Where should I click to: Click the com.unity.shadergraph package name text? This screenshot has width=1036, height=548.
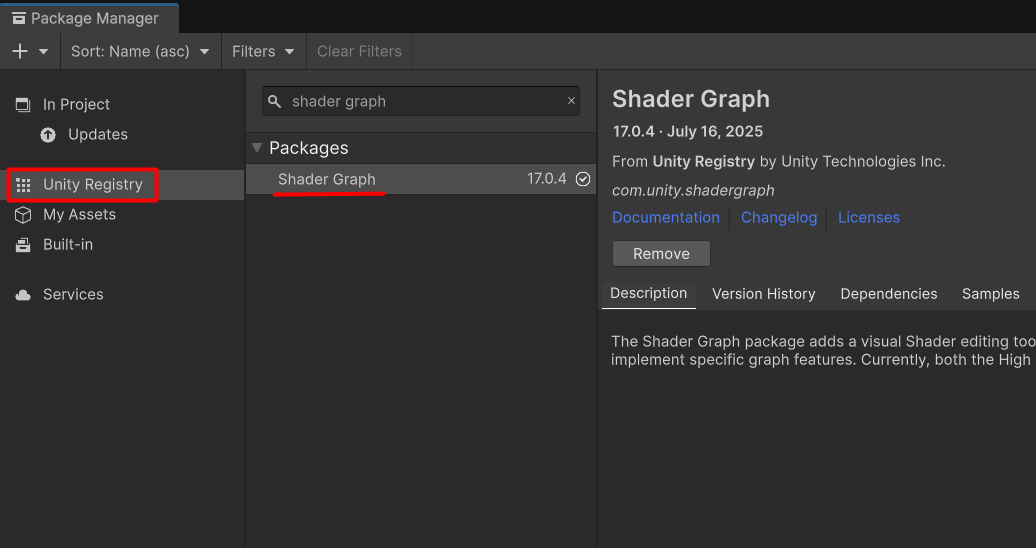693,190
